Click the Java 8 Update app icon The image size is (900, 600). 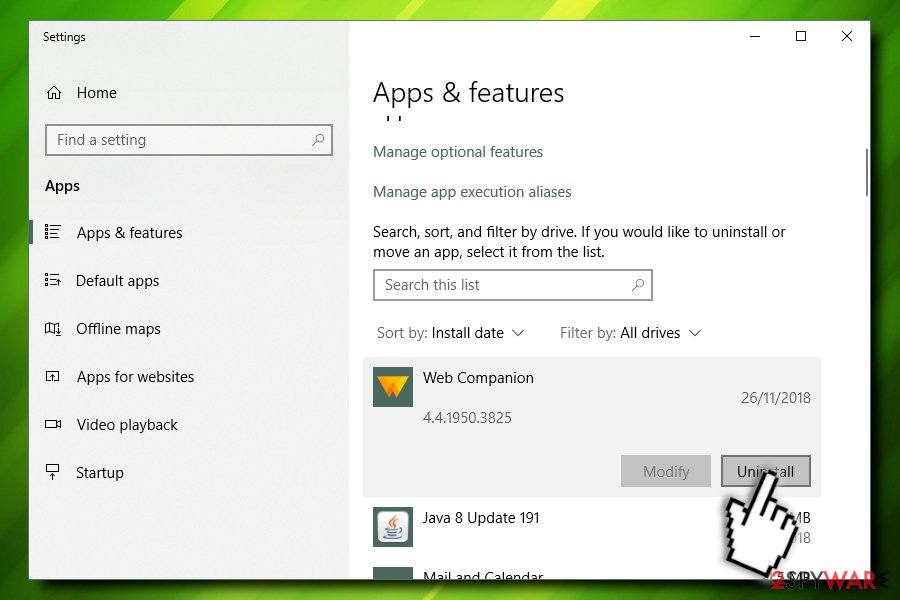tap(393, 527)
